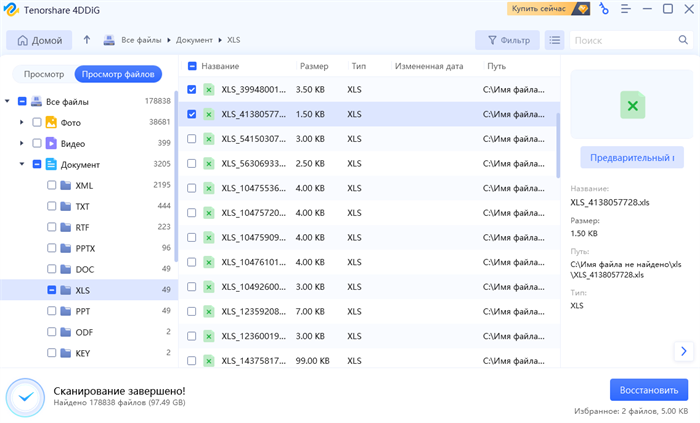Image resolution: width=700 pixels, height=423 pixels.
Task: Select the XLS_10492600 file row
Action: [x=369, y=287]
